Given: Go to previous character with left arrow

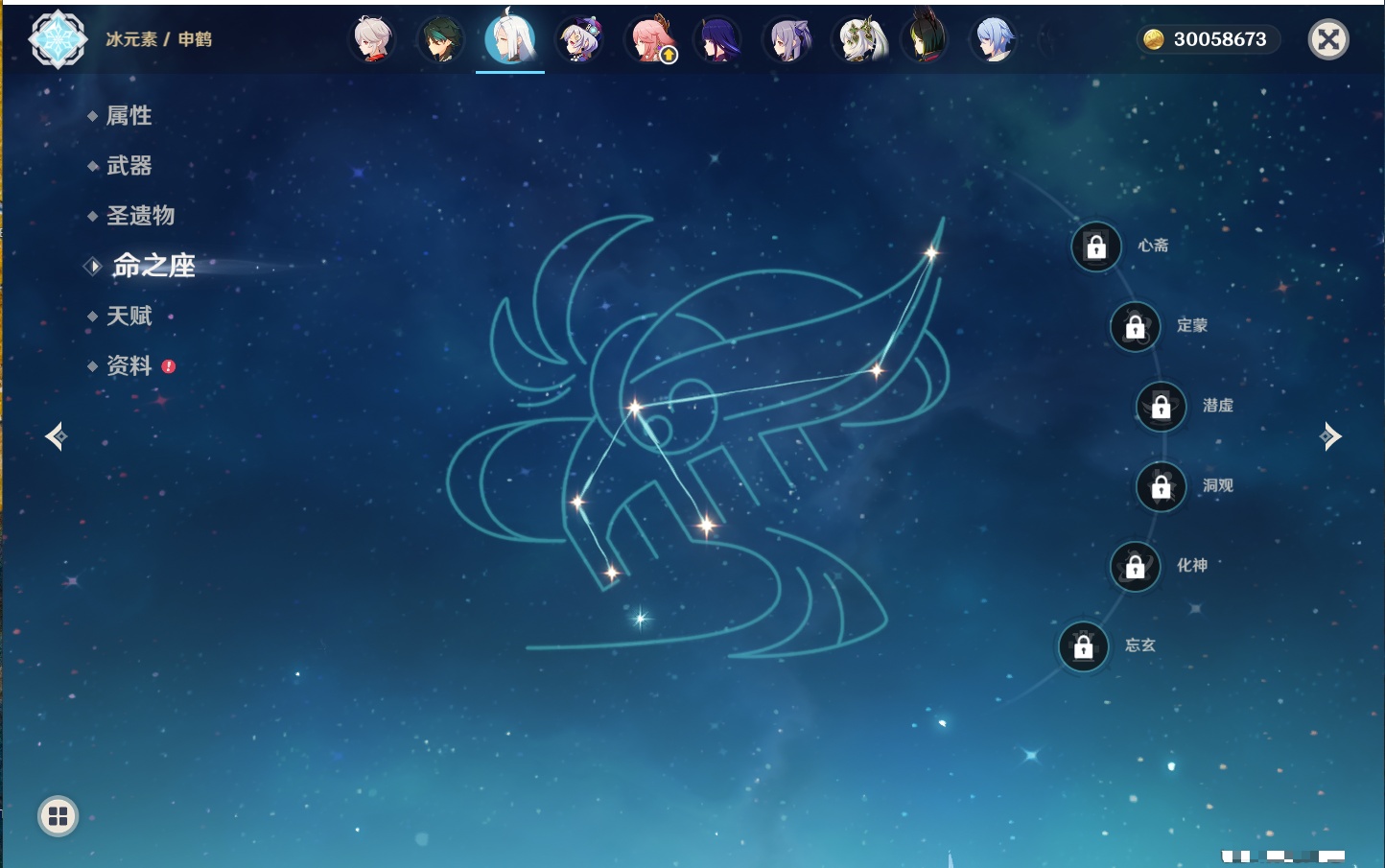Looking at the screenshot, I should pos(56,436).
